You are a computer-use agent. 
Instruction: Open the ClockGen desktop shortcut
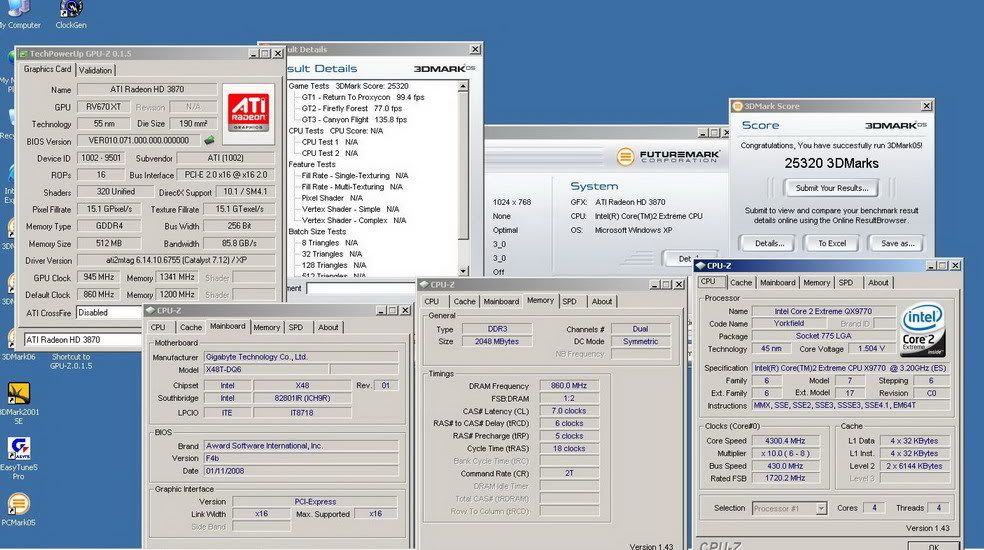tap(70, 10)
